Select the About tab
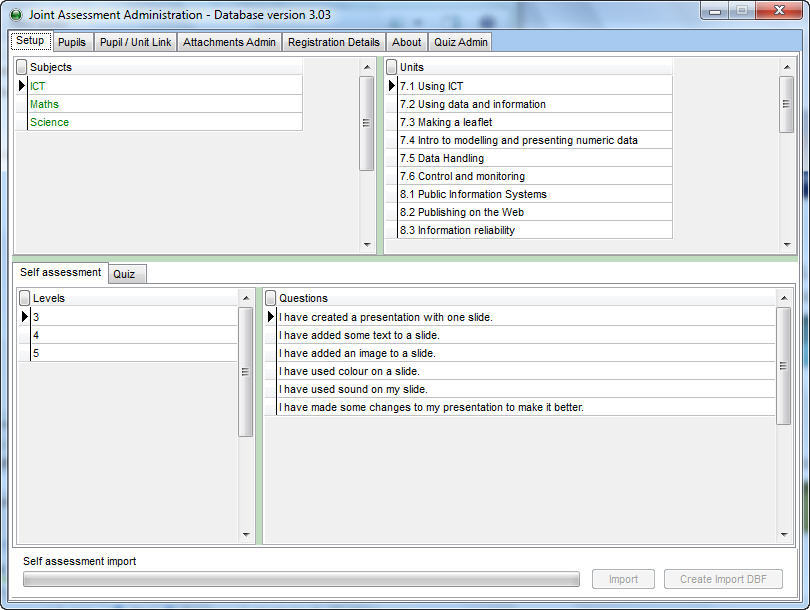810x610 pixels. pos(406,42)
